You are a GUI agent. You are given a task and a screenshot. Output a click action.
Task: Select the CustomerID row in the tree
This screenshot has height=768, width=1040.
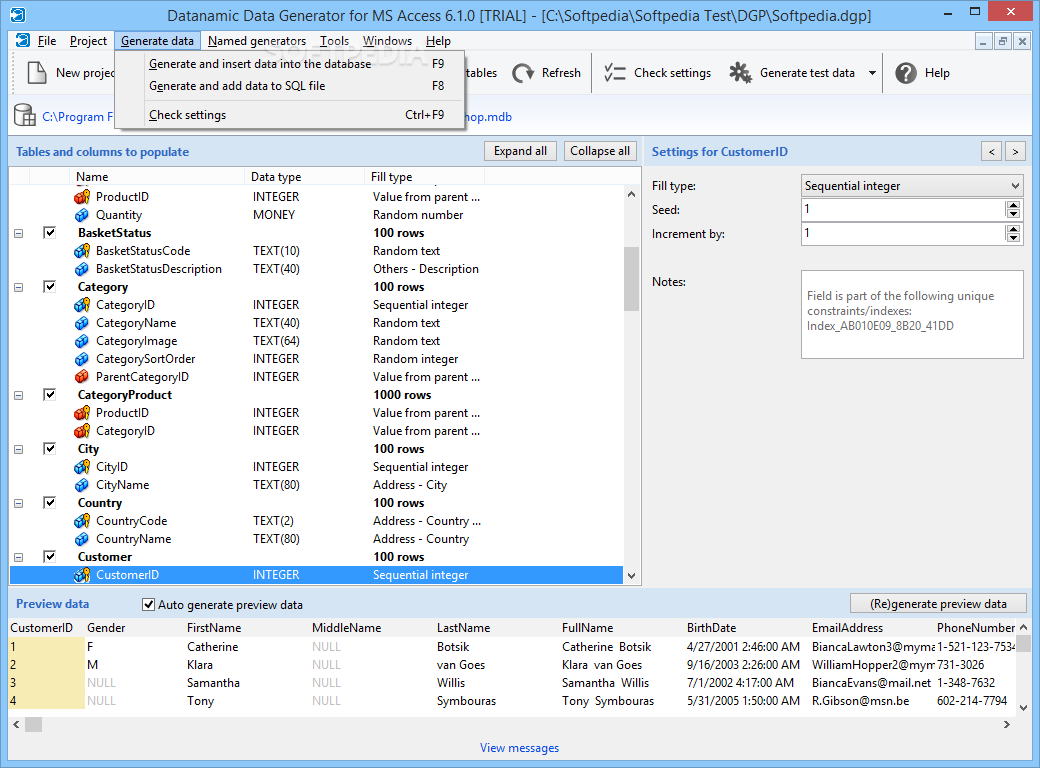tap(316, 575)
